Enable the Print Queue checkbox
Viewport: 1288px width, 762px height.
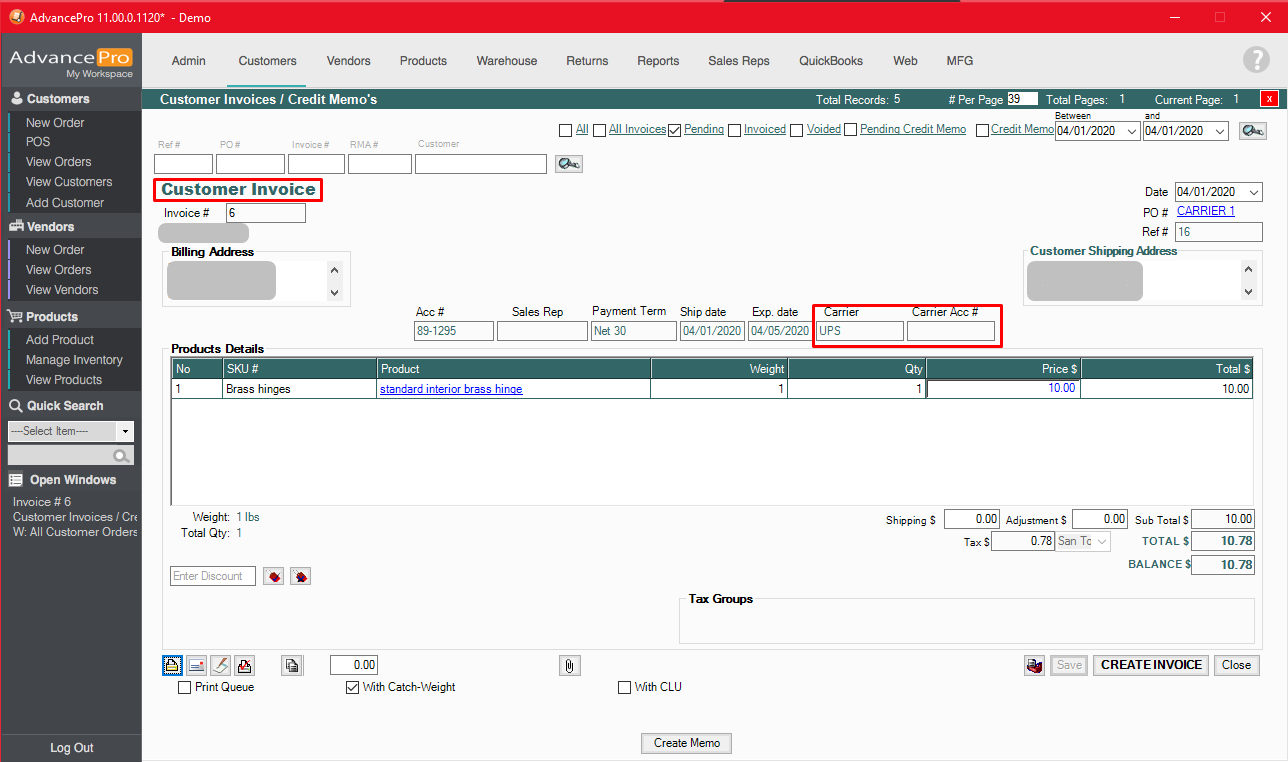(184, 687)
